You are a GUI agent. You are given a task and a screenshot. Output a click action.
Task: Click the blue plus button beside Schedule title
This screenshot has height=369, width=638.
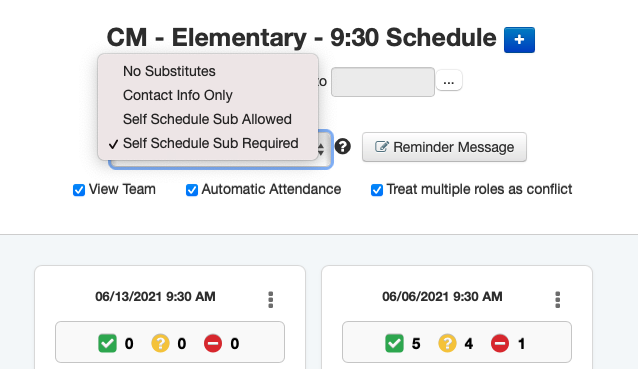pyautogui.click(x=519, y=40)
